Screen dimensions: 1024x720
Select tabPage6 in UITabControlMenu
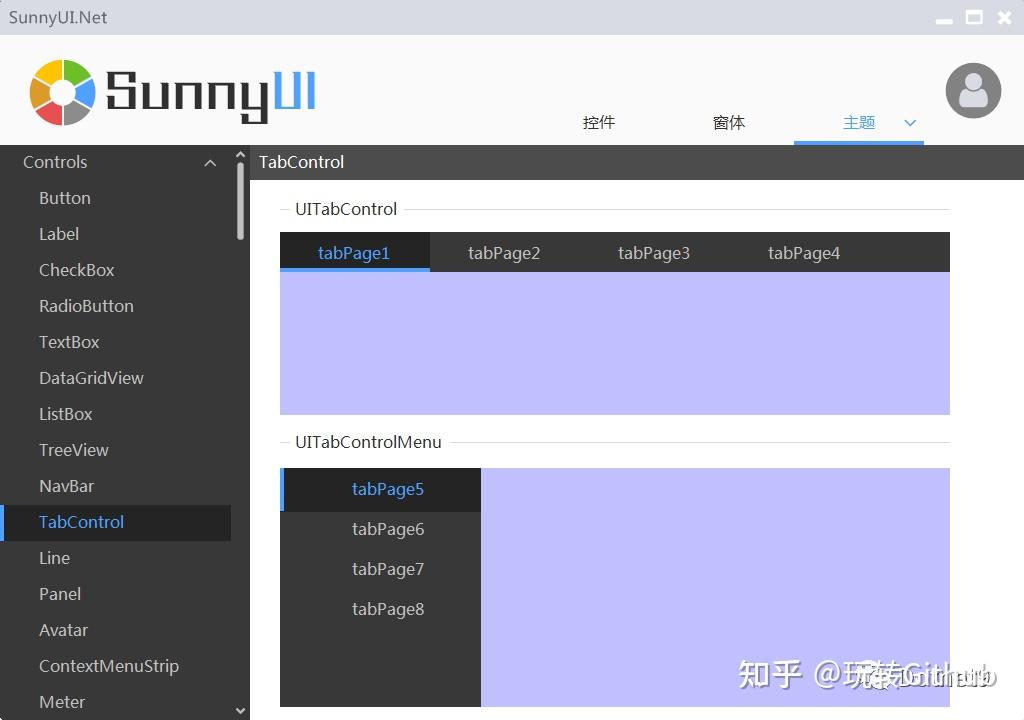(x=388, y=529)
